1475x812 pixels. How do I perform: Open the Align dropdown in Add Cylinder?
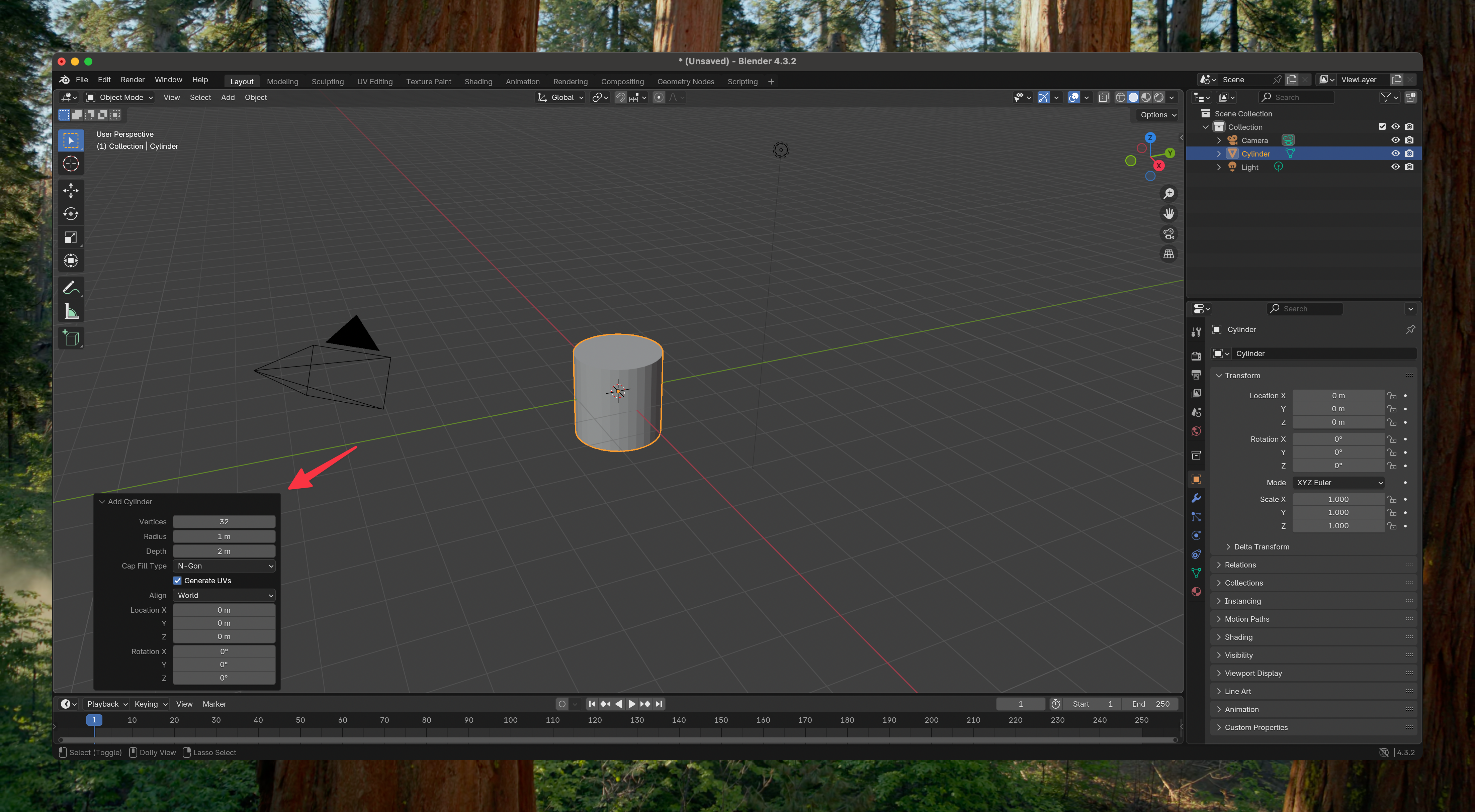pyautogui.click(x=224, y=595)
